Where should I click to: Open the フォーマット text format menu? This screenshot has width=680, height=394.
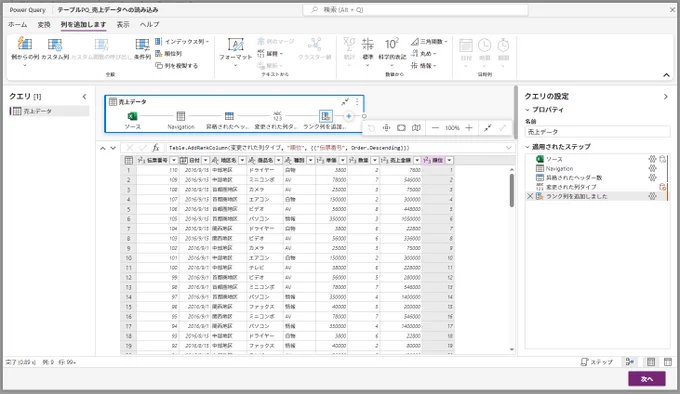coord(235,51)
